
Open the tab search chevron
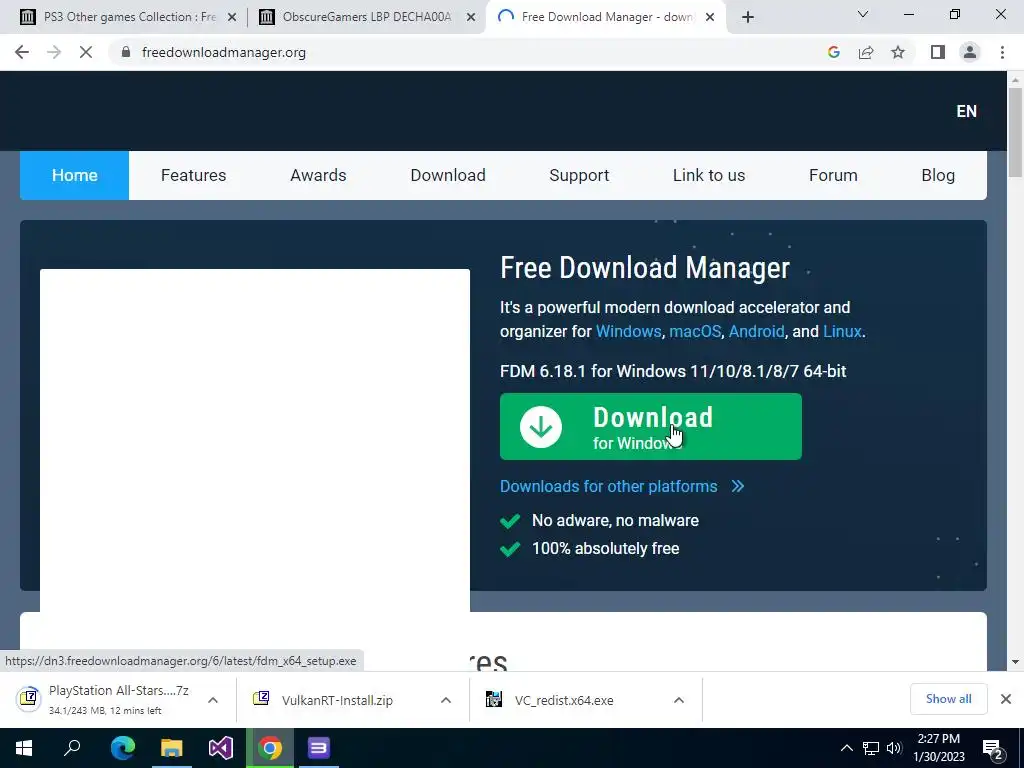click(x=863, y=14)
